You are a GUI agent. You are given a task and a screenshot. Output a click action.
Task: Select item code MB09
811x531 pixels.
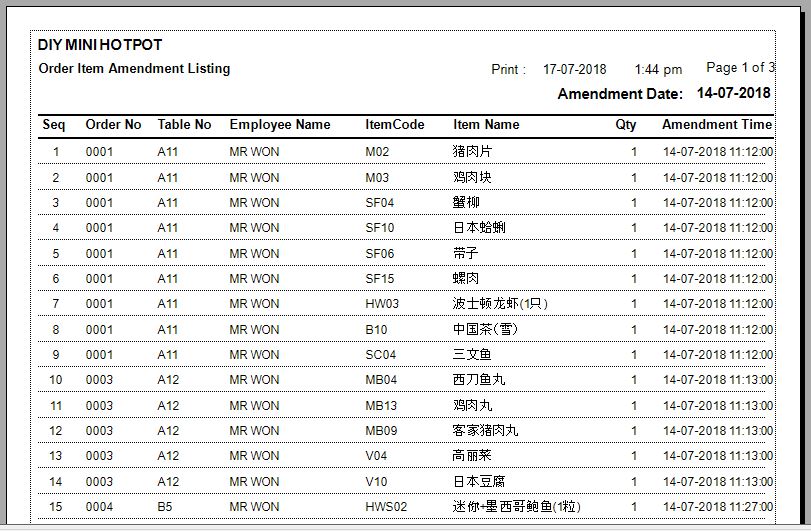click(381, 431)
